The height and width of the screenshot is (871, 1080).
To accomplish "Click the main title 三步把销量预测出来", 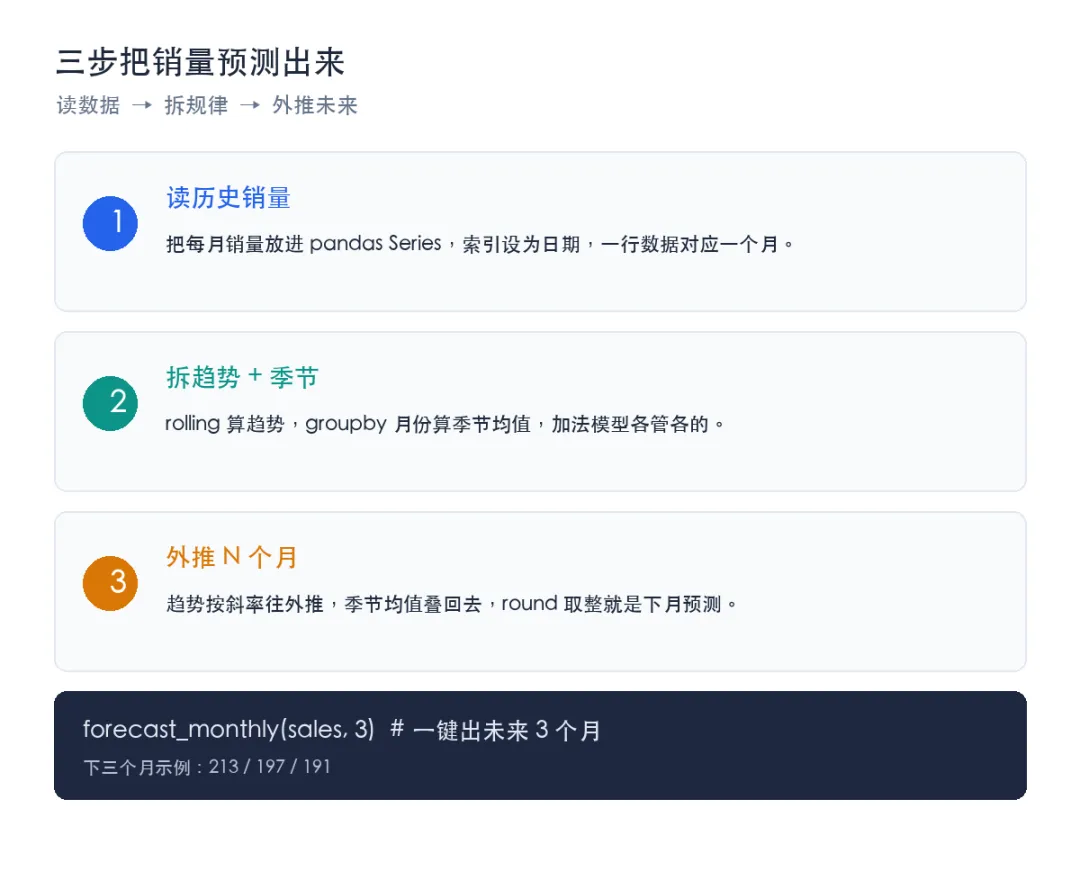I will click(x=200, y=62).
